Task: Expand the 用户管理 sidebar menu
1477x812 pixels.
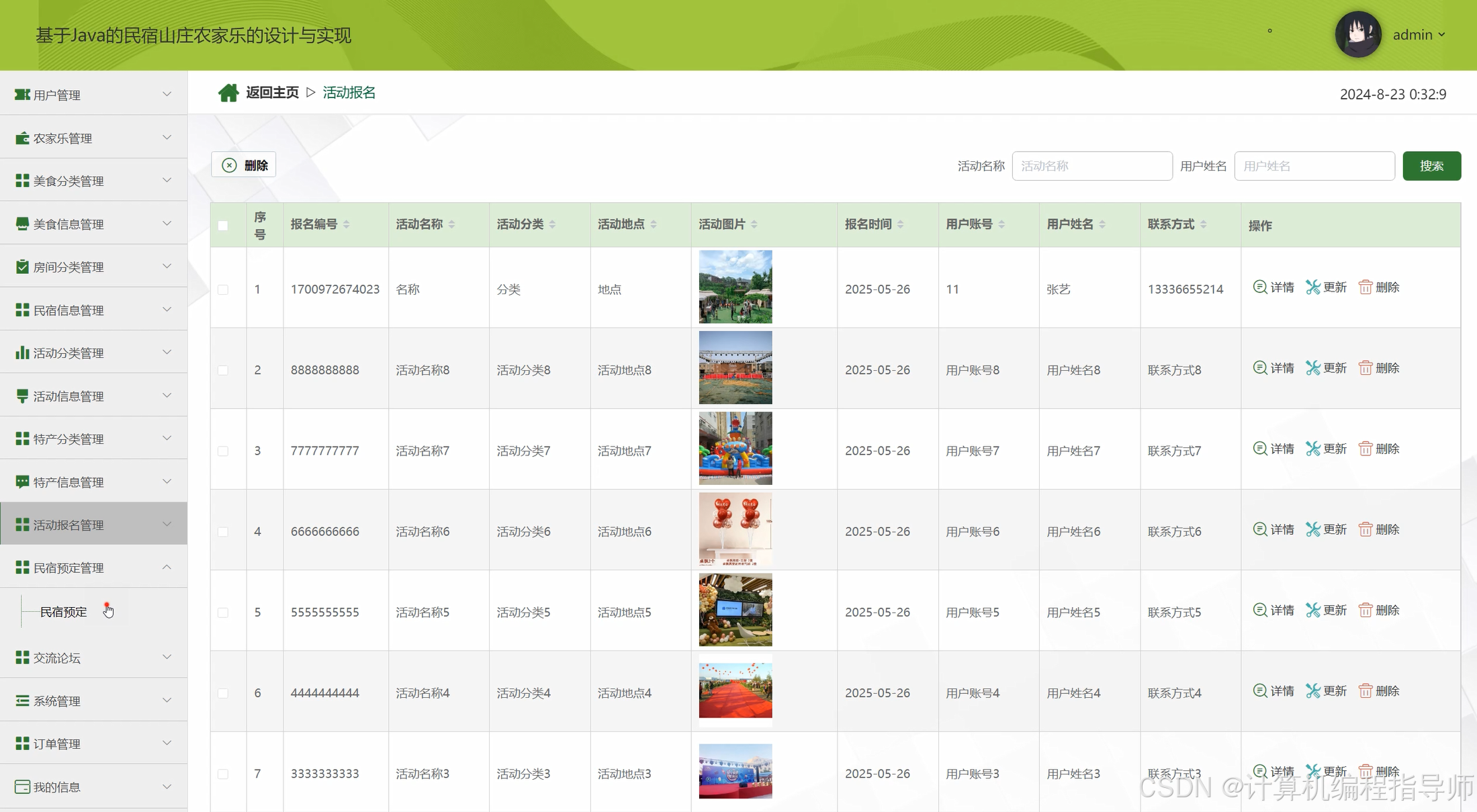Action: 93,95
